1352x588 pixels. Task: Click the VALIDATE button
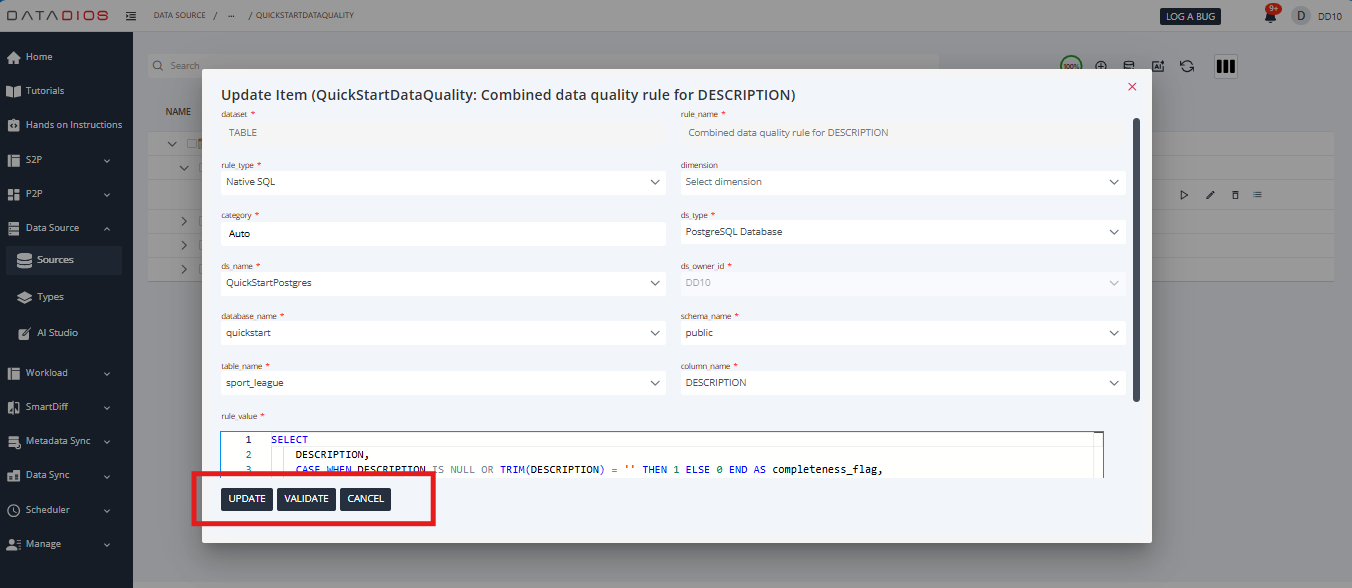(306, 499)
